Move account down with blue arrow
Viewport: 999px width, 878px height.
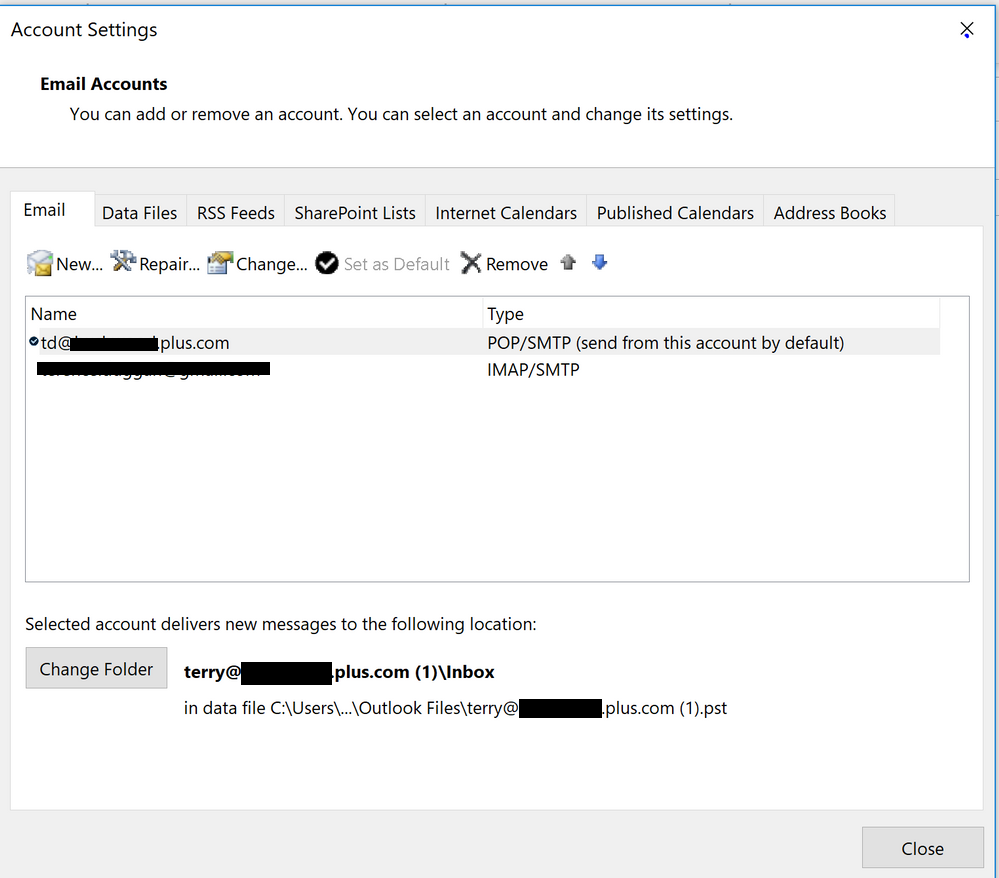click(600, 263)
